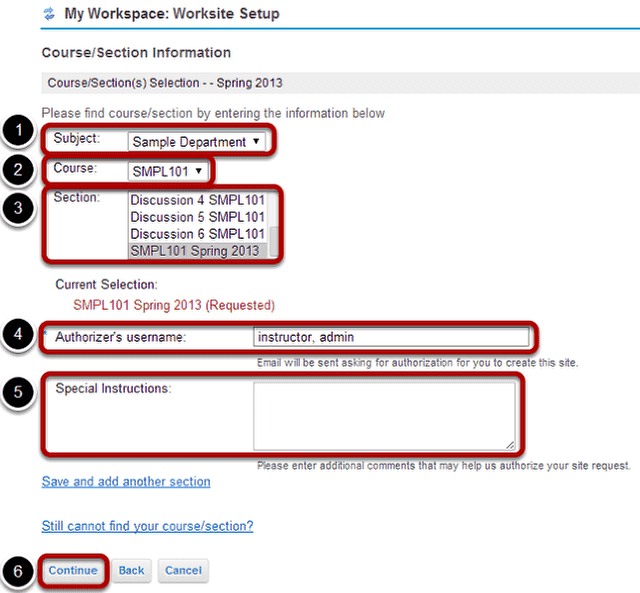Open the Course dropdown showing SMPL101

(x=168, y=171)
